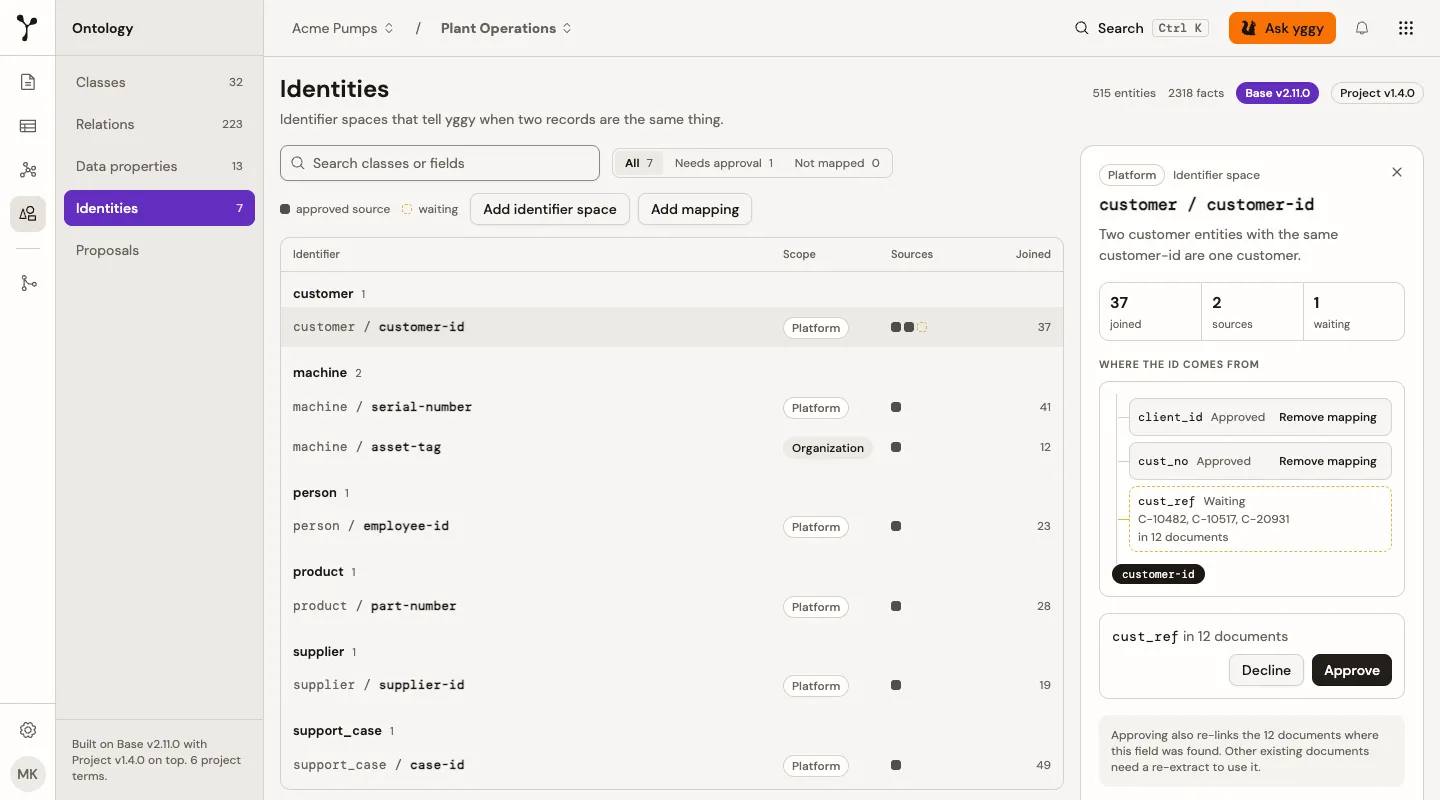Click the Add mapping button
Viewport: 1440px width, 800px height.
(x=695, y=209)
